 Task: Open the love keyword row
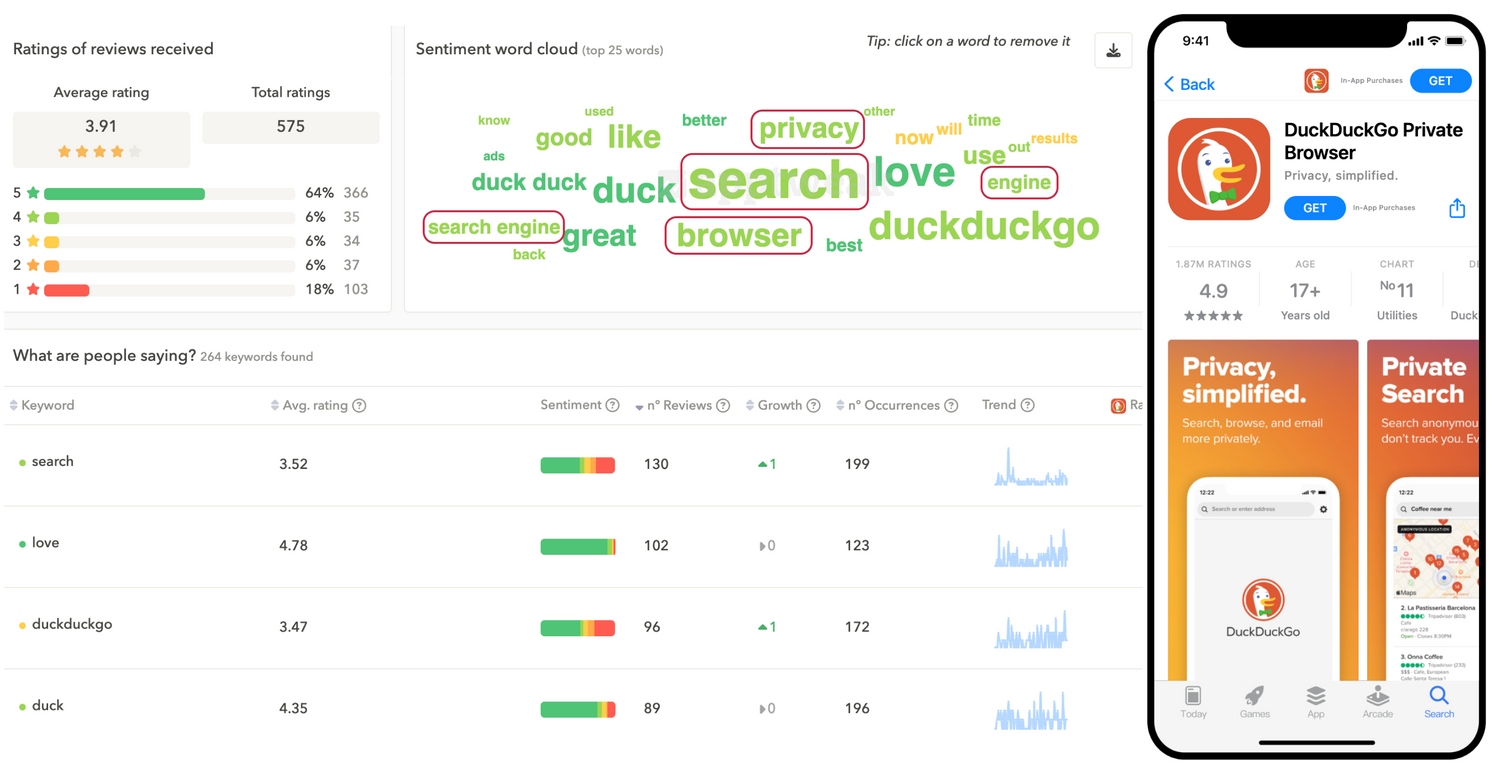pos(573,547)
